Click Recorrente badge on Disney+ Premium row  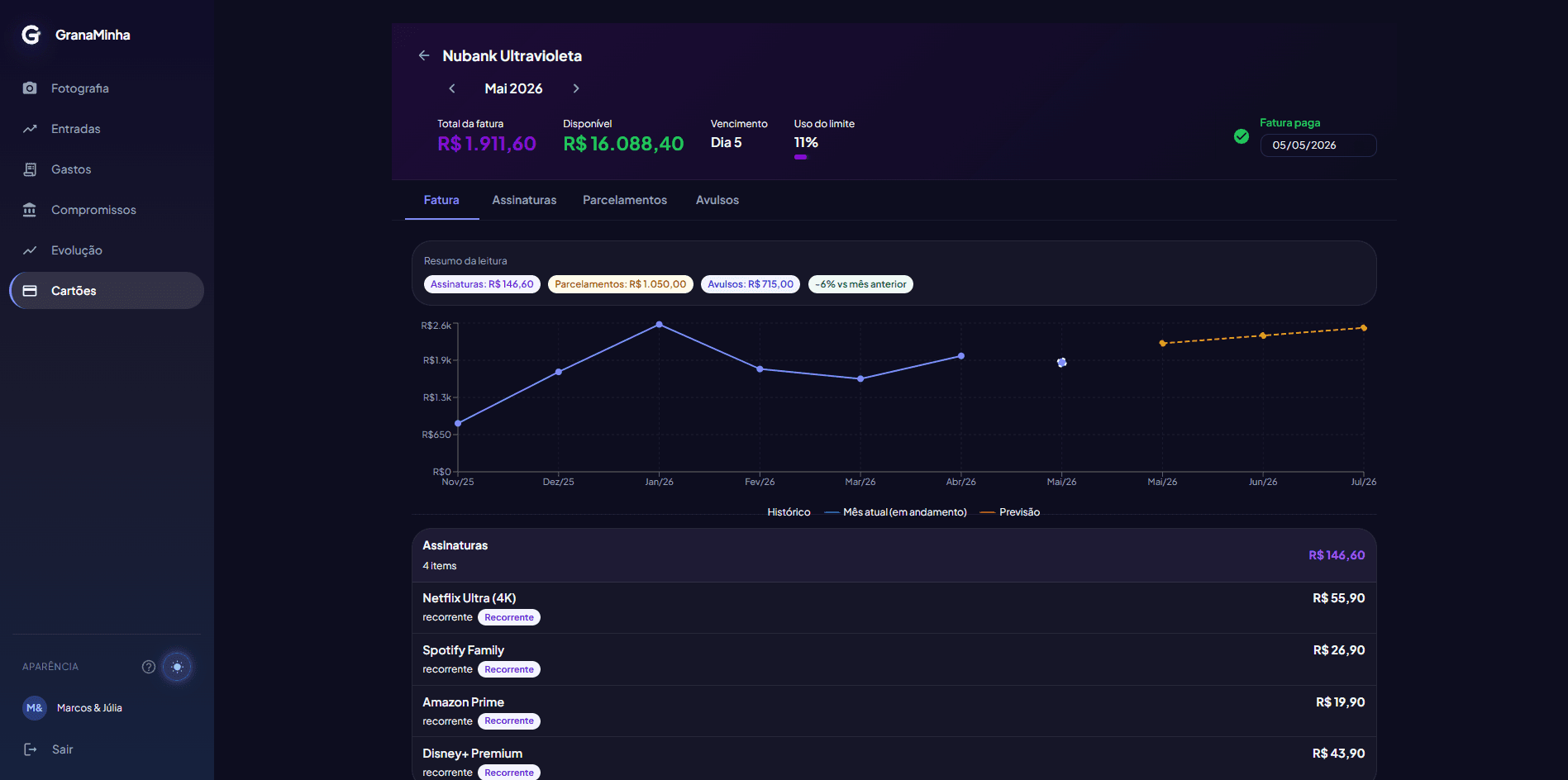509,773
